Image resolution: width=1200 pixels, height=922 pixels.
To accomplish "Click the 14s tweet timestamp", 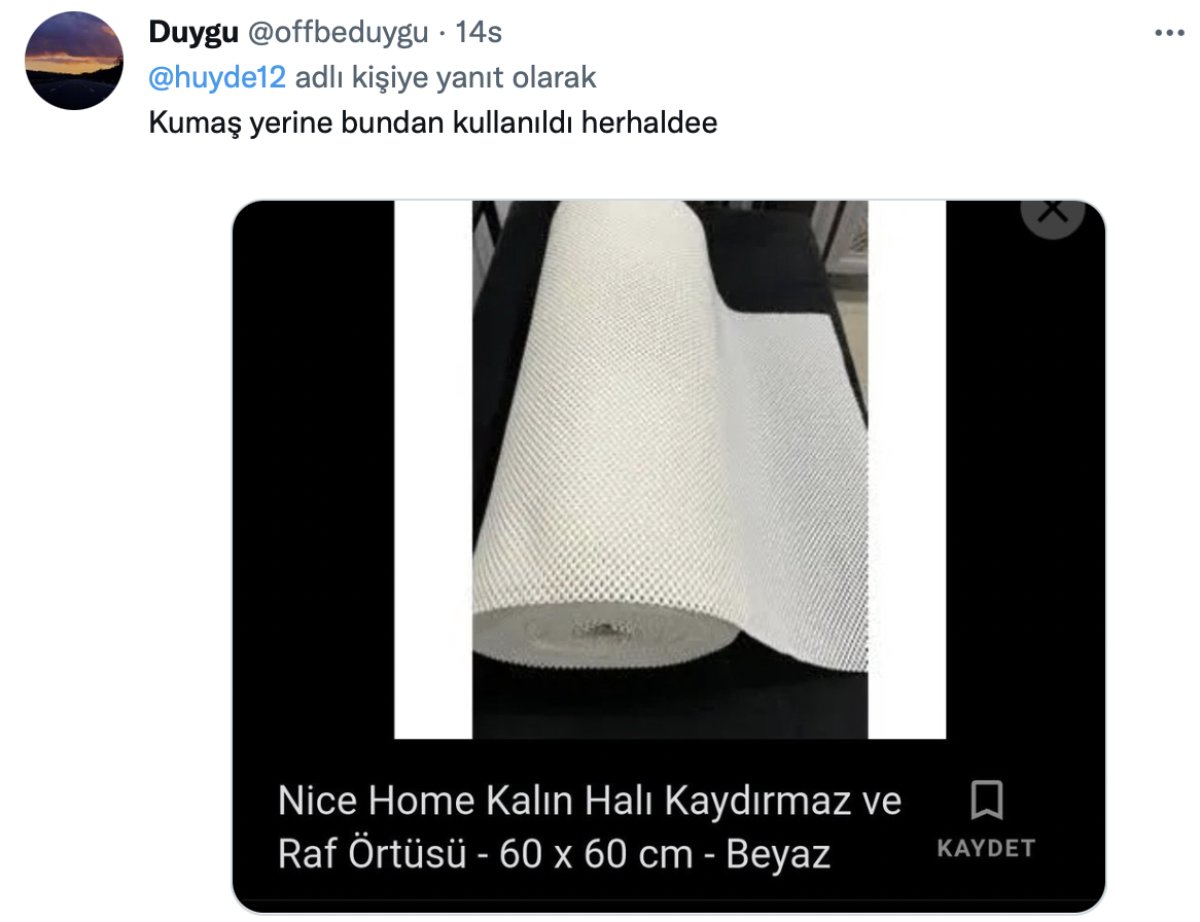I will tap(478, 33).
